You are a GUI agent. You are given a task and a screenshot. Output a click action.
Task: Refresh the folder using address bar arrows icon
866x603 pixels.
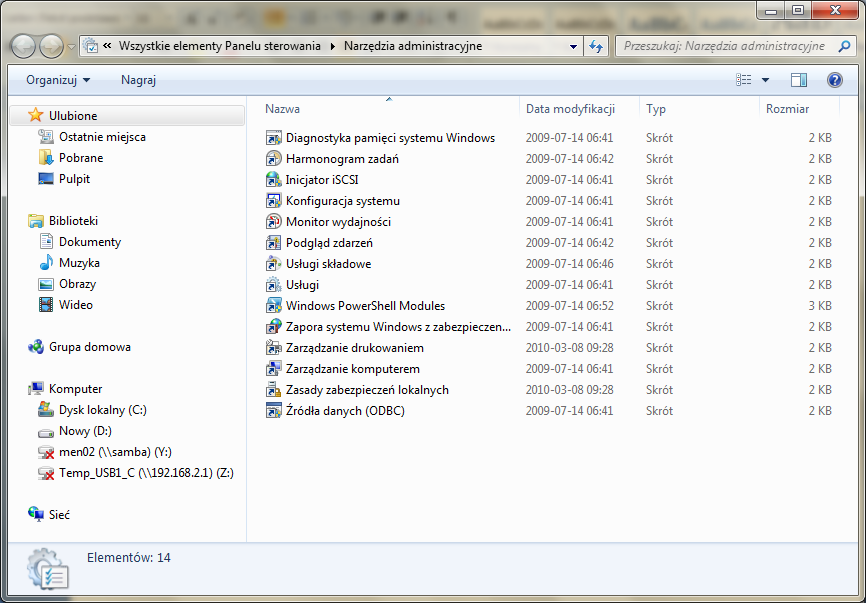[x=595, y=46]
